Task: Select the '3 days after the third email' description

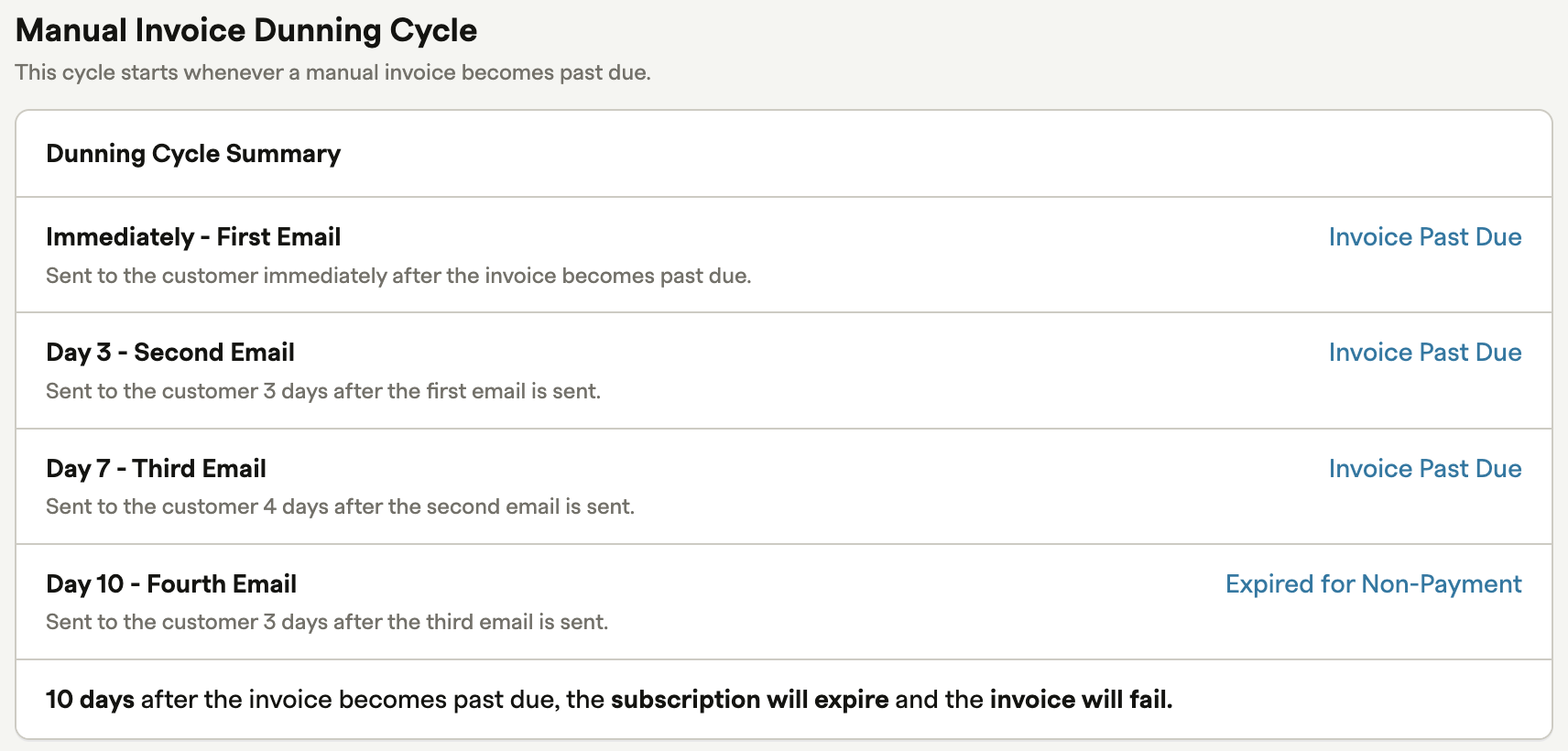Action: [x=327, y=622]
